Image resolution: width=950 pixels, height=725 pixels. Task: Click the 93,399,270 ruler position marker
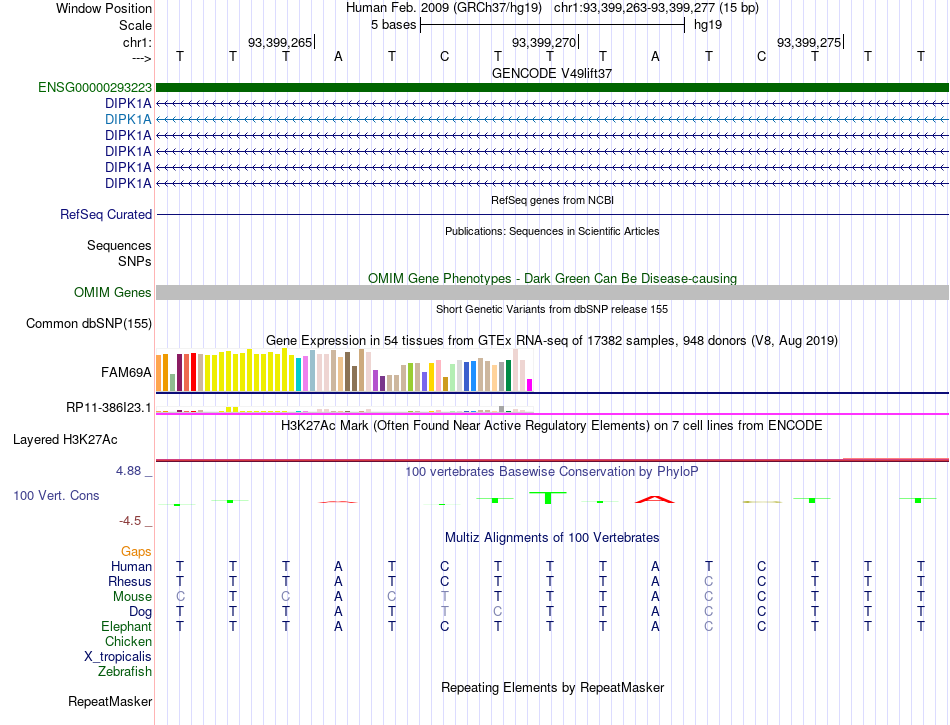(x=545, y=42)
